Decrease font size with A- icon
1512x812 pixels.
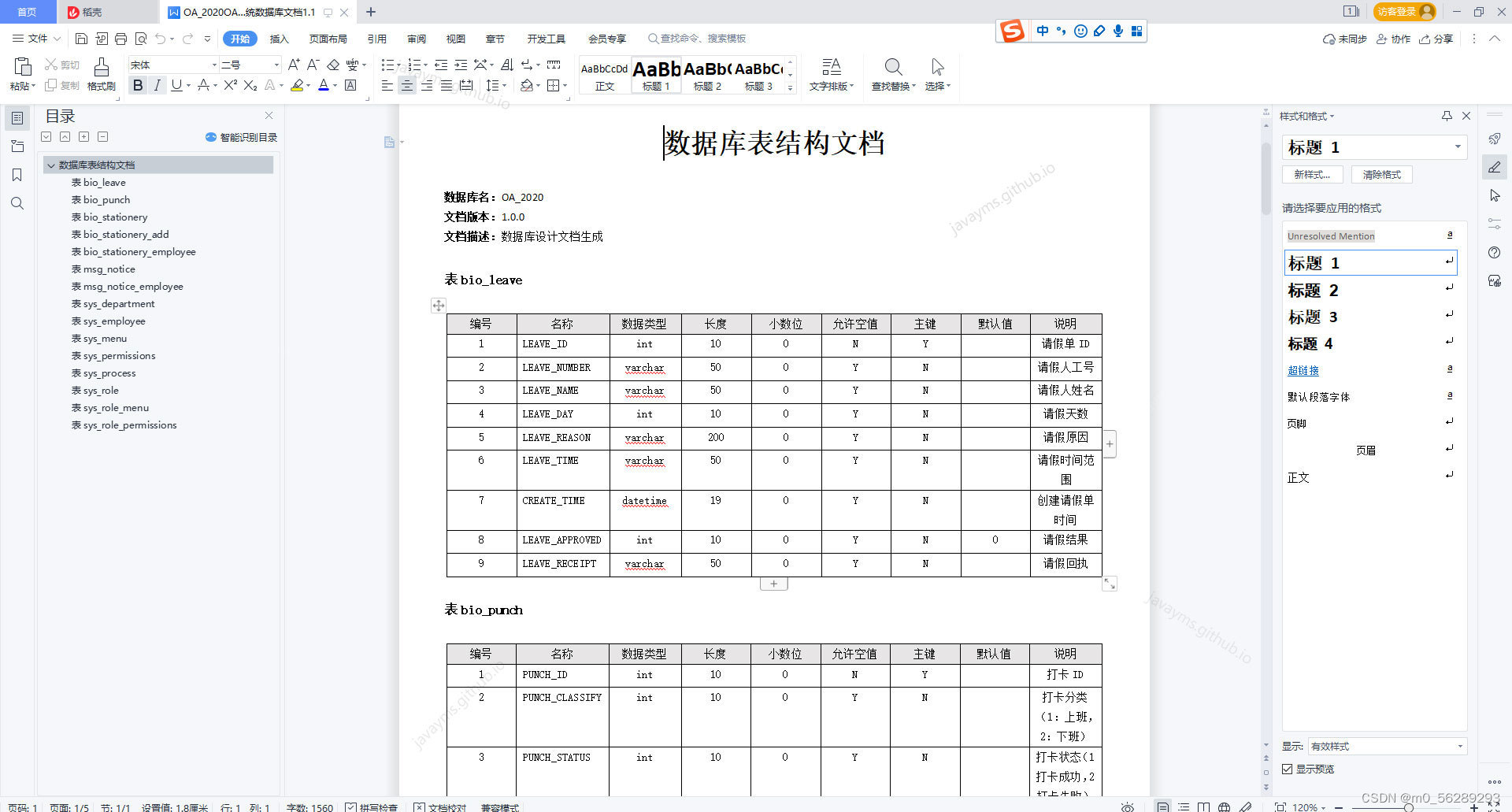[x=313, y=65]
